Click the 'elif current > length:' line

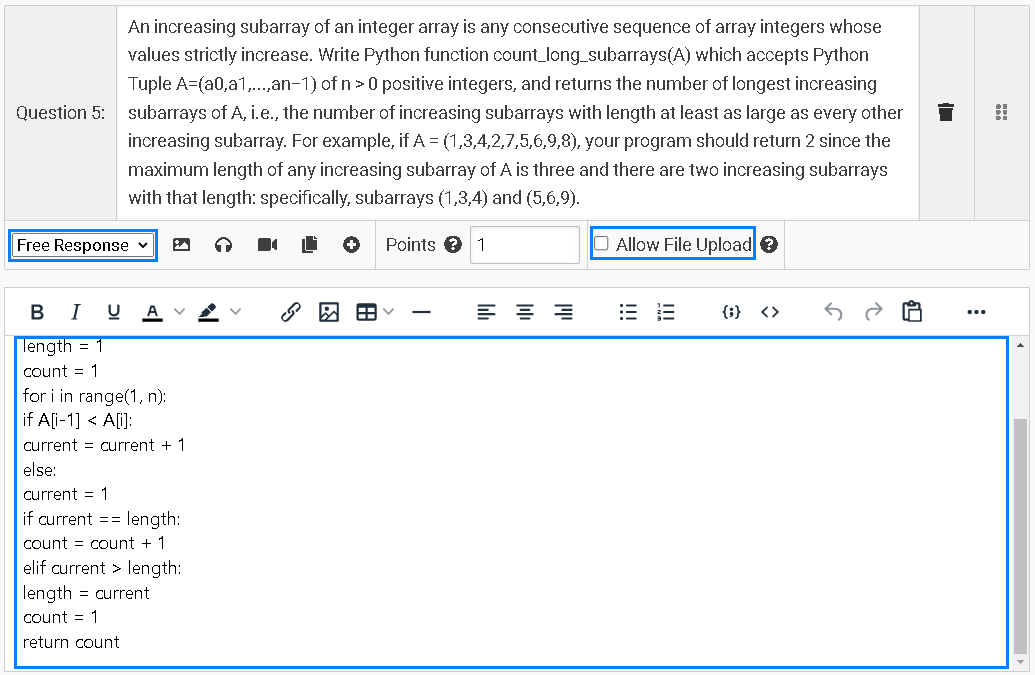(102, 568)
